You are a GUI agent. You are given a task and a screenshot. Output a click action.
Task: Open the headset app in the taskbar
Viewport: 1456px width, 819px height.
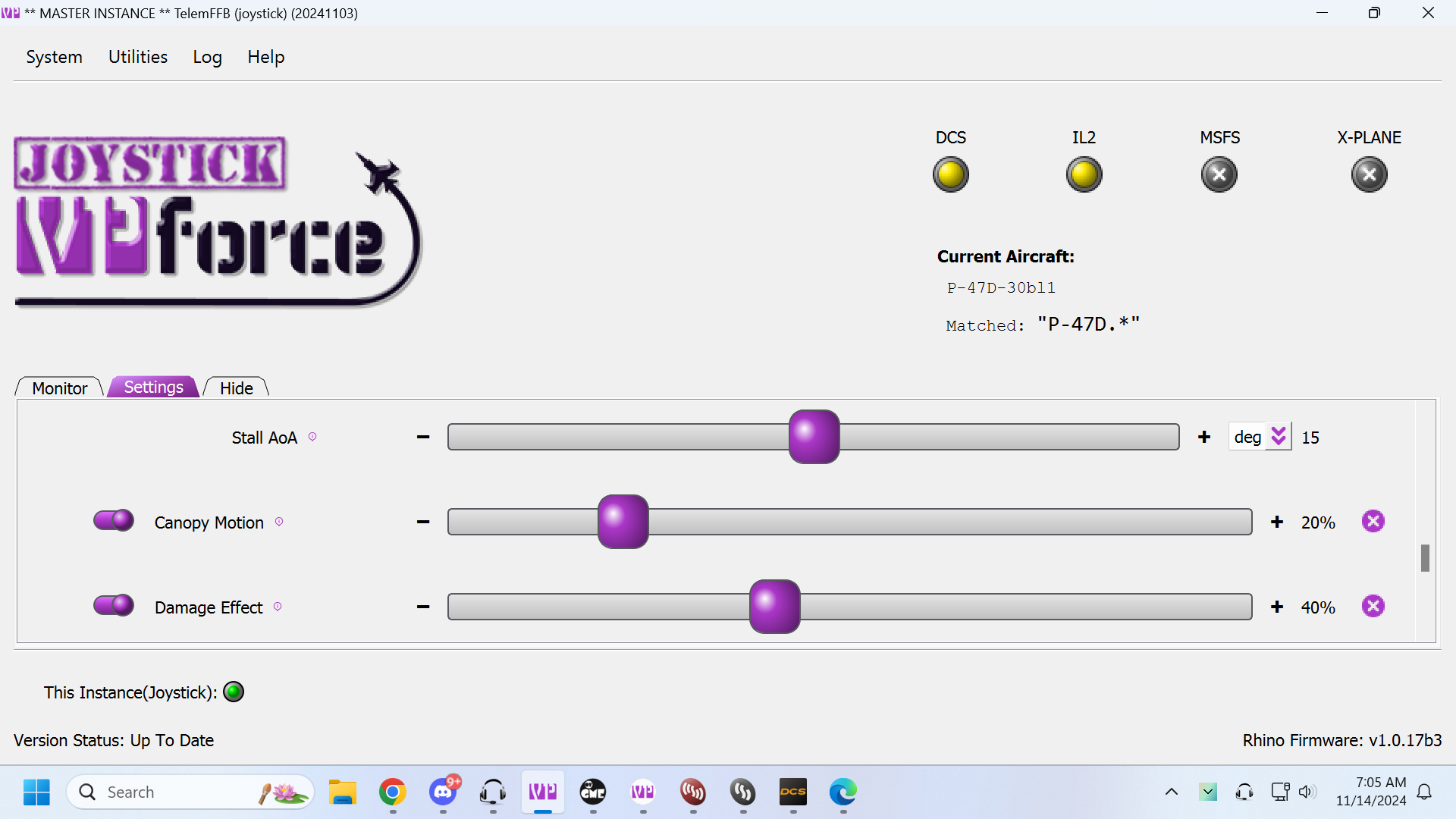coord(493,792)
